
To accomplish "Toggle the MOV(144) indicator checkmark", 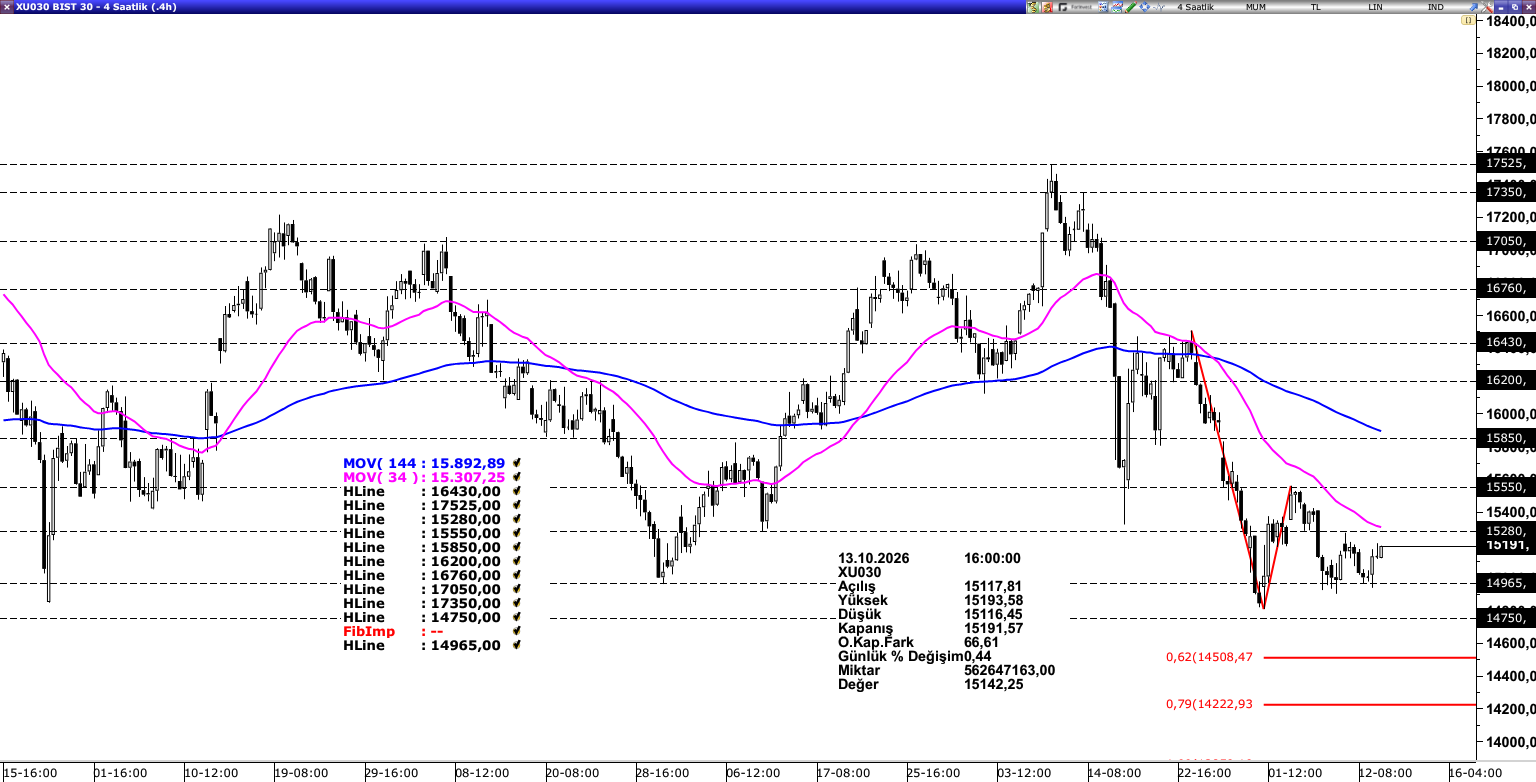I will click(x=516, y=463).
